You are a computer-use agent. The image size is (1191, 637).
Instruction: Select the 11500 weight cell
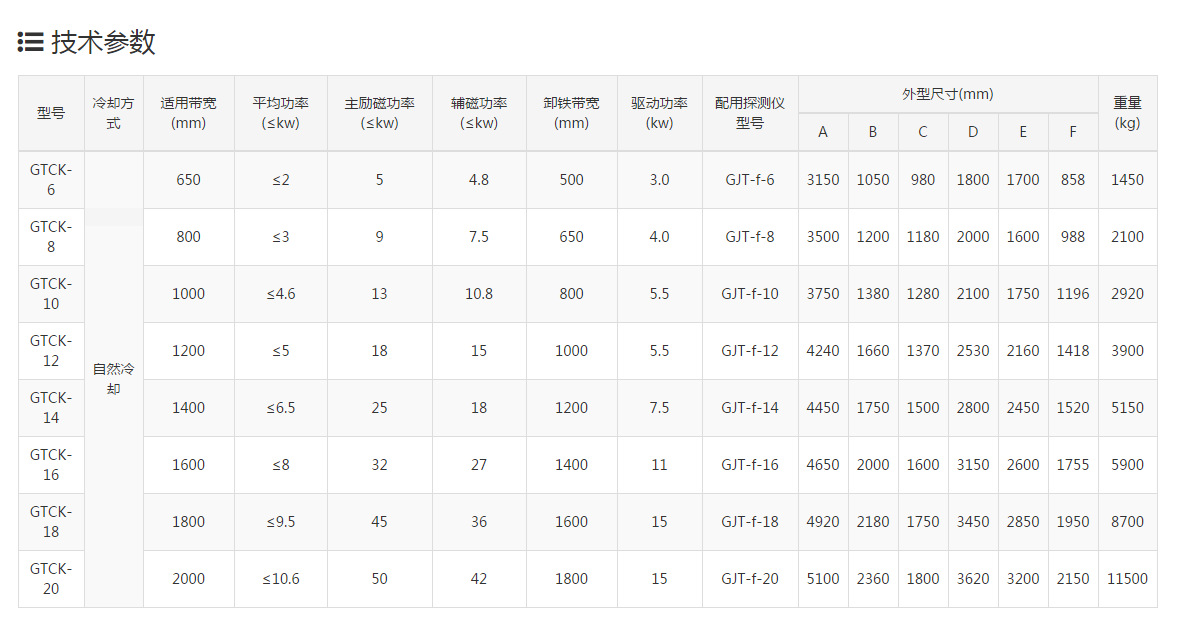1127,579
